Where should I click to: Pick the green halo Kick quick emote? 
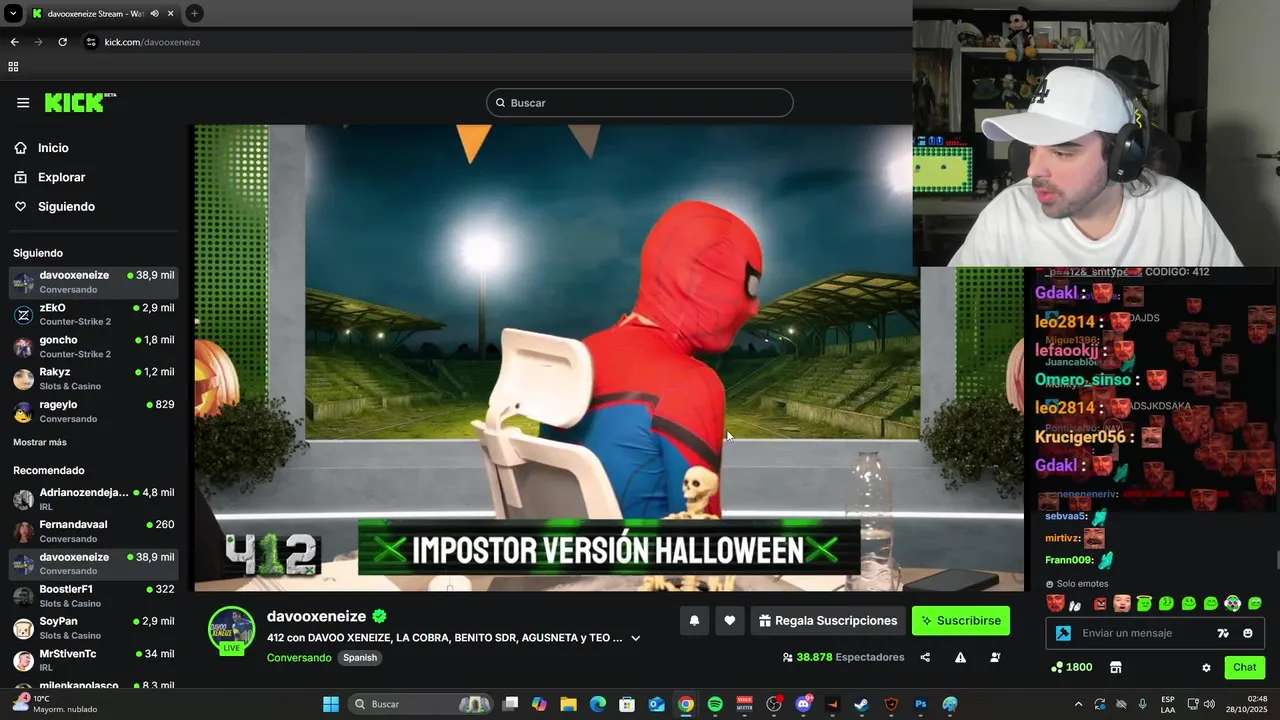click(x=1144, y=603)
